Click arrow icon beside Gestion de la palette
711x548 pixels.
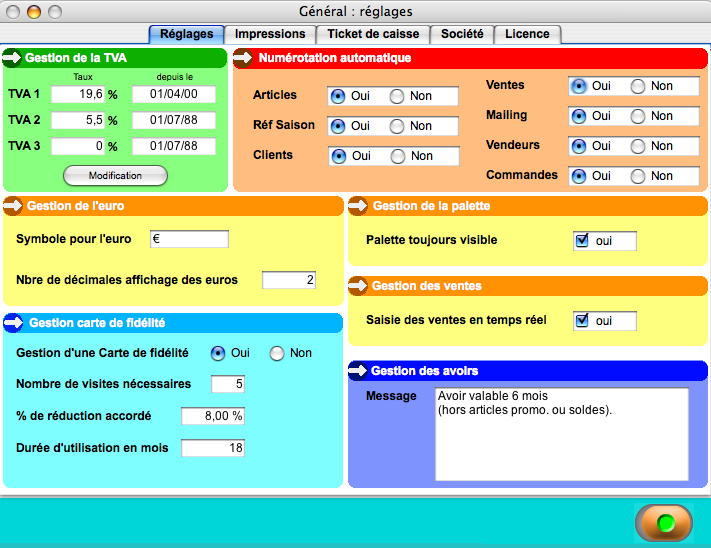click(x=359, y=206)
